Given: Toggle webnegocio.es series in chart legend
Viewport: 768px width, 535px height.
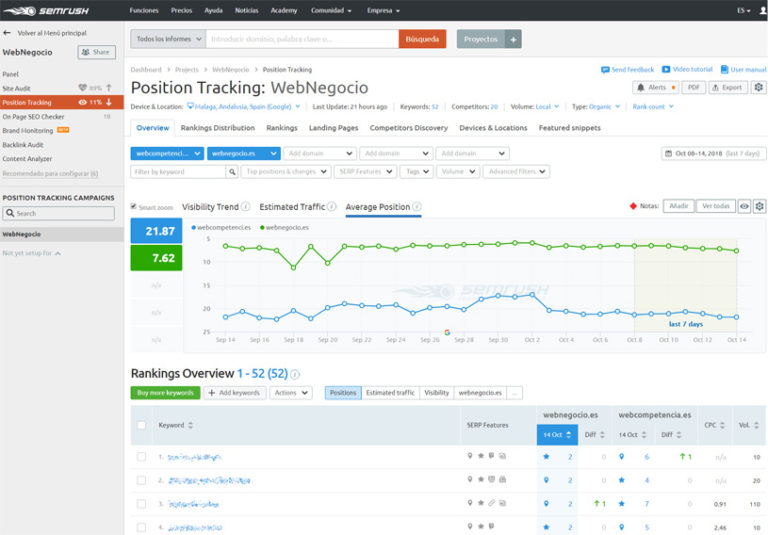Looking at the screenshot, I should [x=285, y=227].
